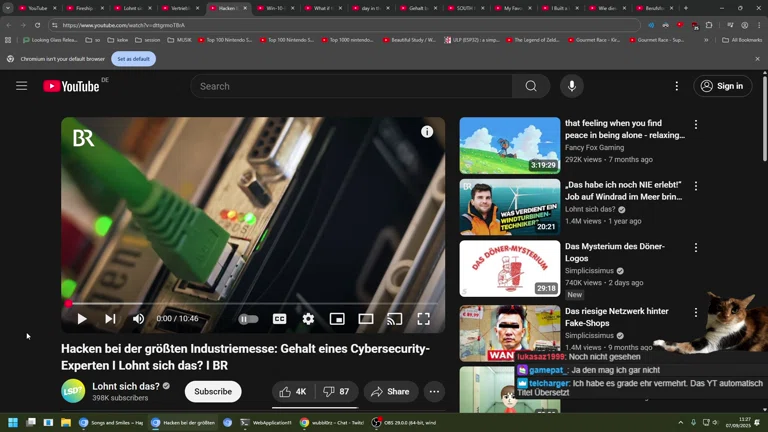Skip to next video in player
The width and height of the screenshot is (768, 432).
(110, 319)
